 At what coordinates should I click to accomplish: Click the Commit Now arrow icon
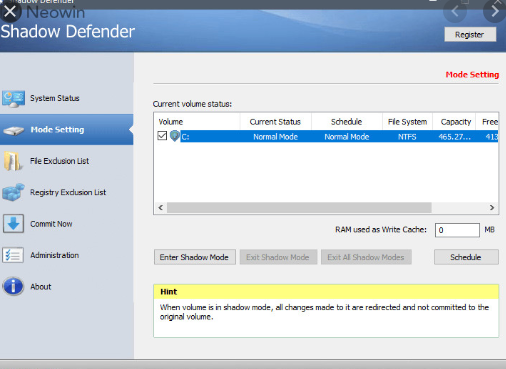[13, 223]
